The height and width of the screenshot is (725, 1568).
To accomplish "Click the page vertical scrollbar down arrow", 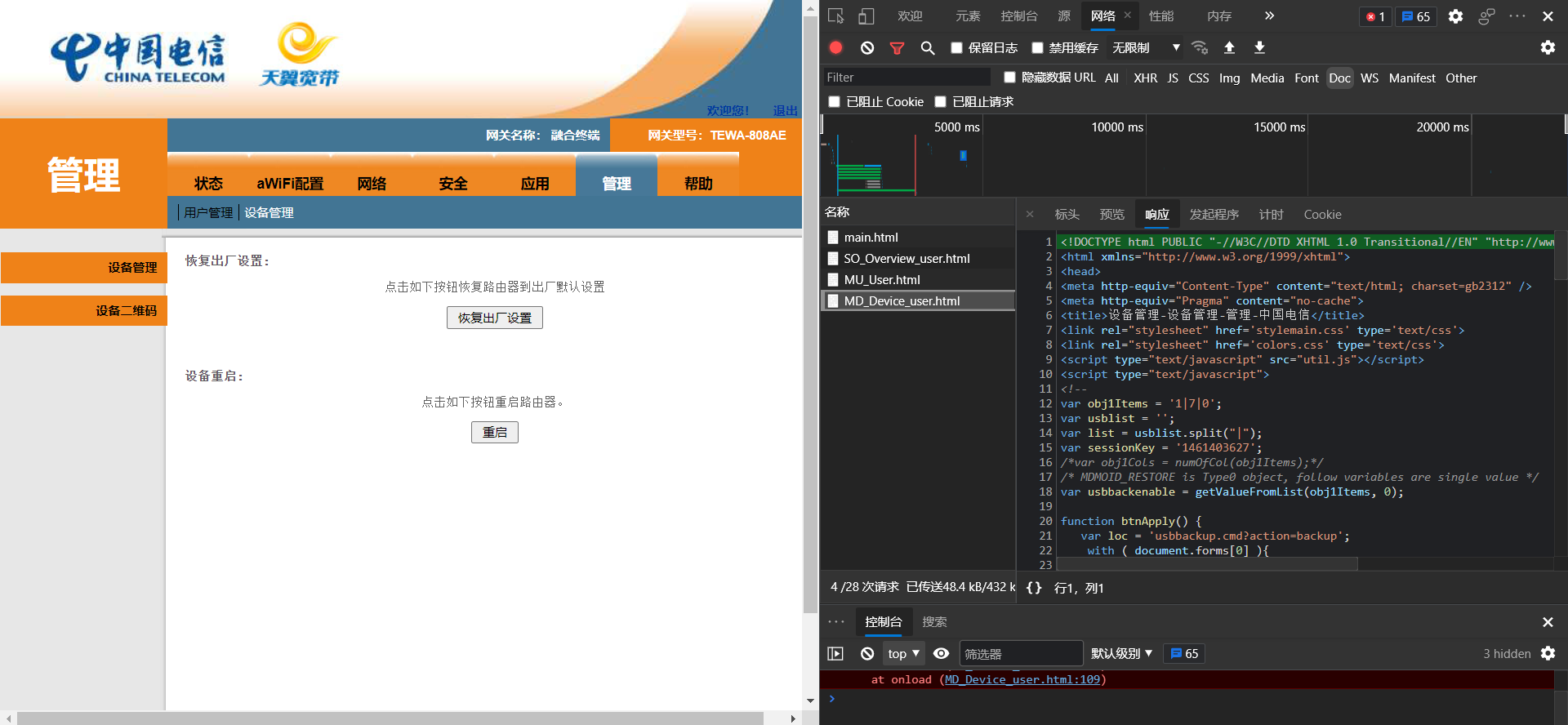I will click(810, 701).
